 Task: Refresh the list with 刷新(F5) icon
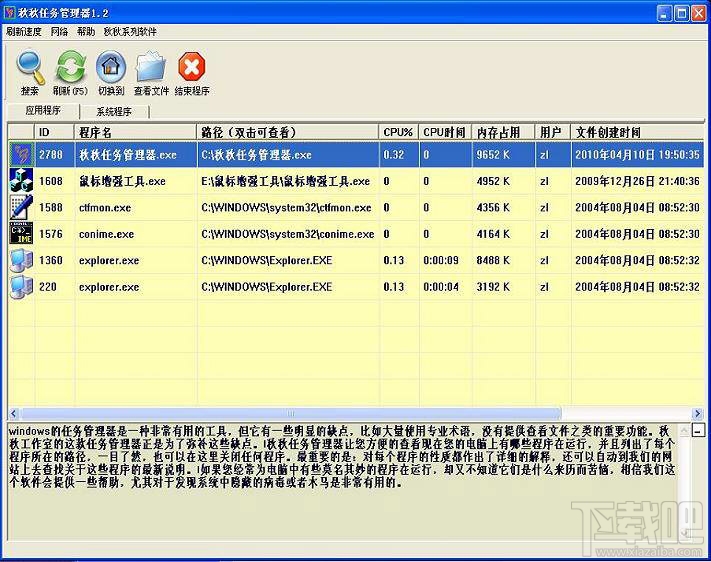point(70,67)
